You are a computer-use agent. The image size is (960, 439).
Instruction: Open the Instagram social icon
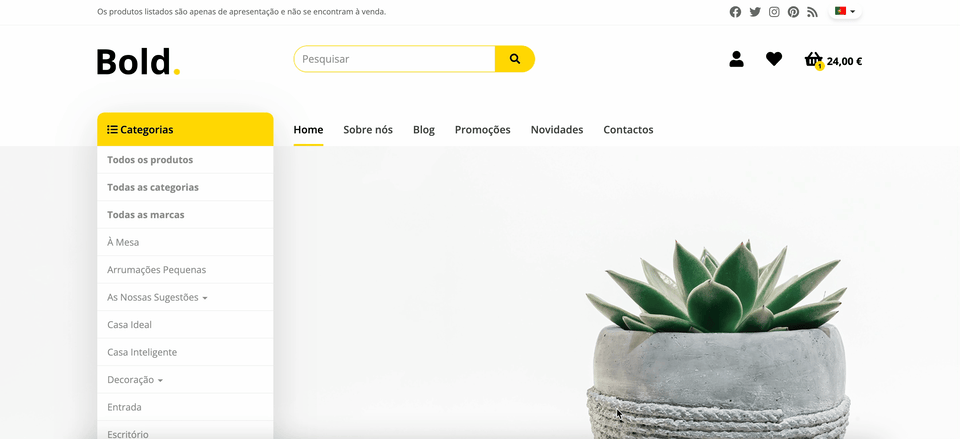[774, 12]
